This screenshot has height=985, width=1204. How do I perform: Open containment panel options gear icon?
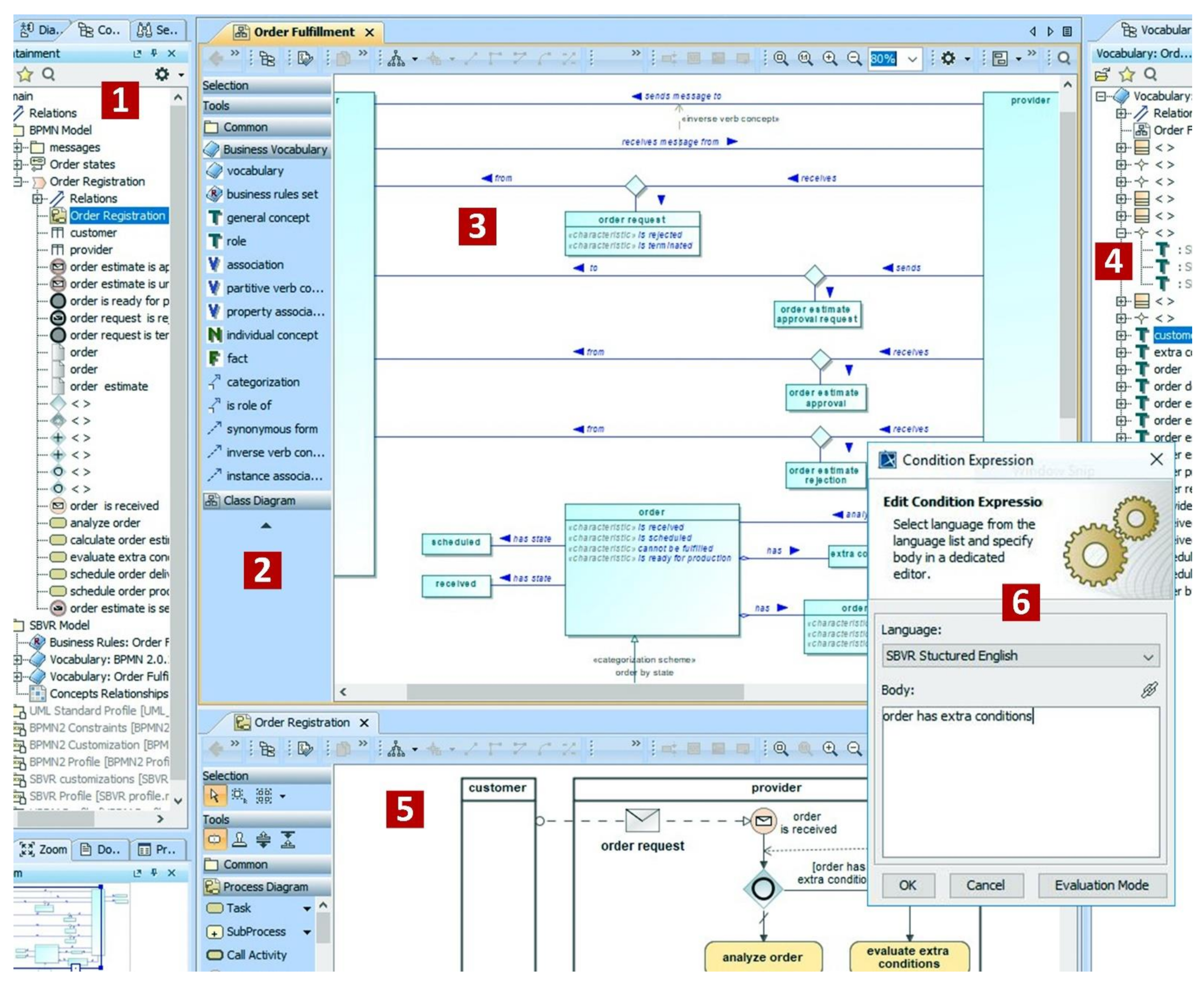[162, 74]
